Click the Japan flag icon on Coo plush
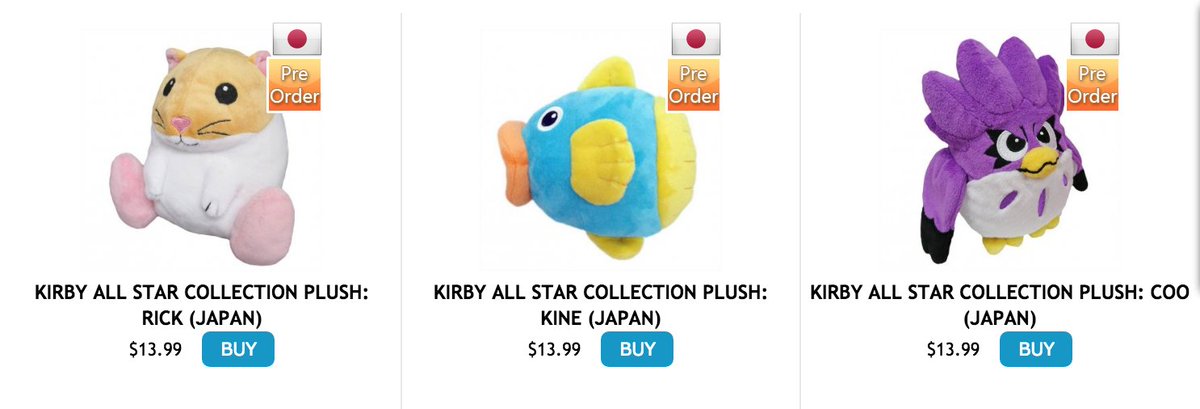The height and width of the screenshot is (409, 1200). [1095, 39]
